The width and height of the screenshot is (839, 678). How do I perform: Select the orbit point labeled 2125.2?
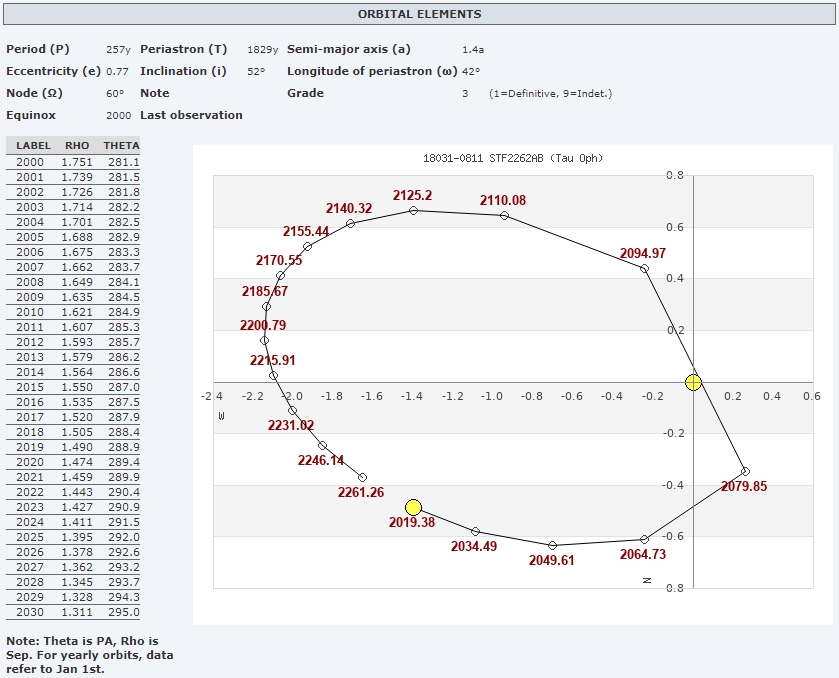click(414, 210)
